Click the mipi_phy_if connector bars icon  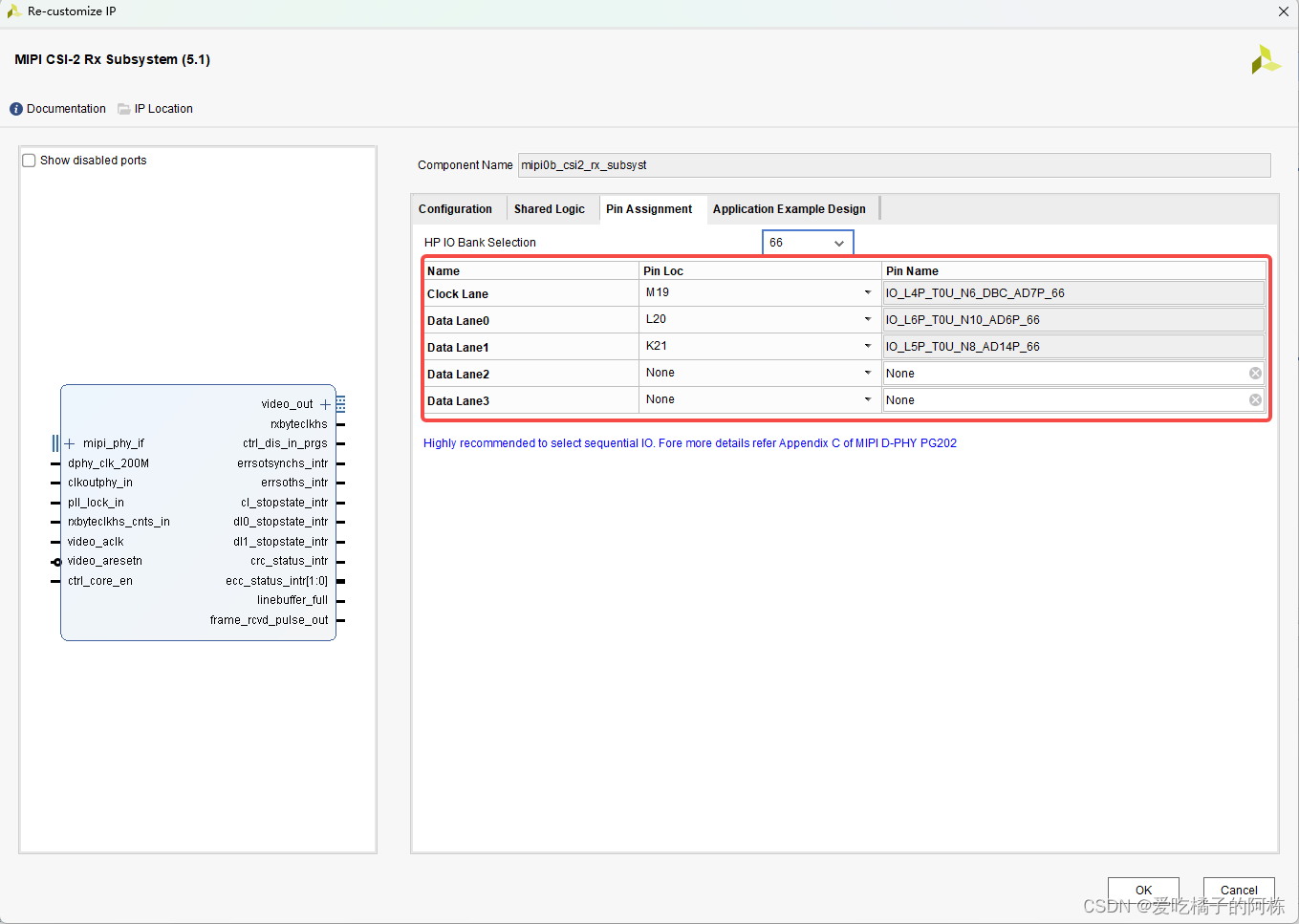pos(54,442)
